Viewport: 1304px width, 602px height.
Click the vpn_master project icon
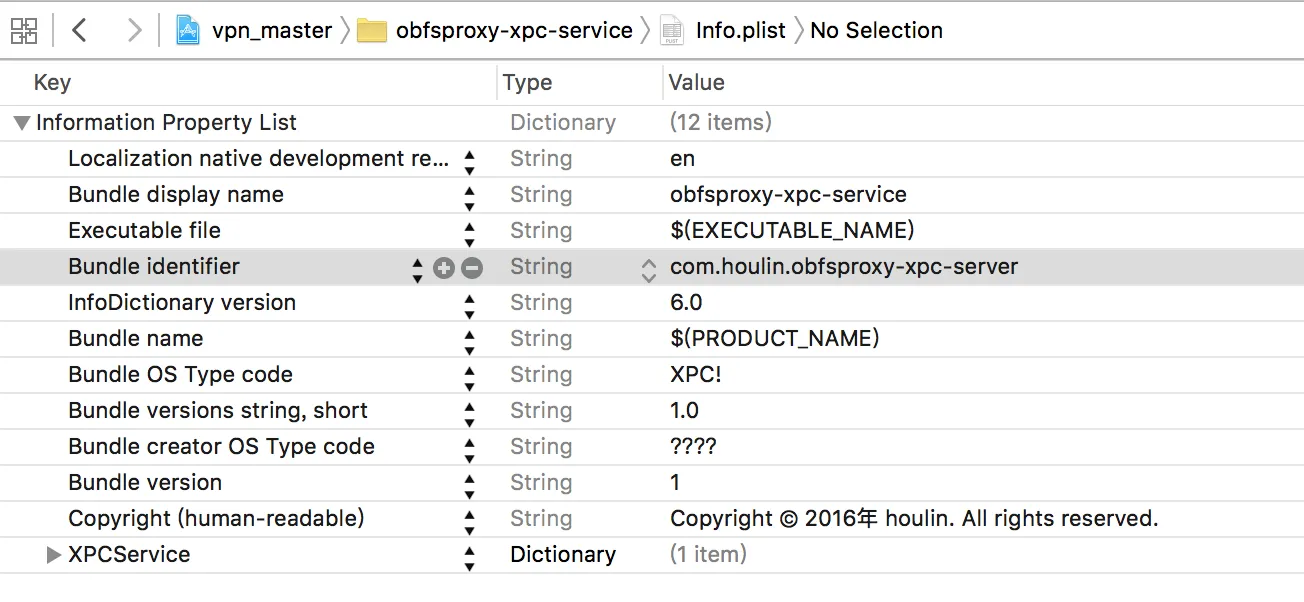(x=188, y=30)
